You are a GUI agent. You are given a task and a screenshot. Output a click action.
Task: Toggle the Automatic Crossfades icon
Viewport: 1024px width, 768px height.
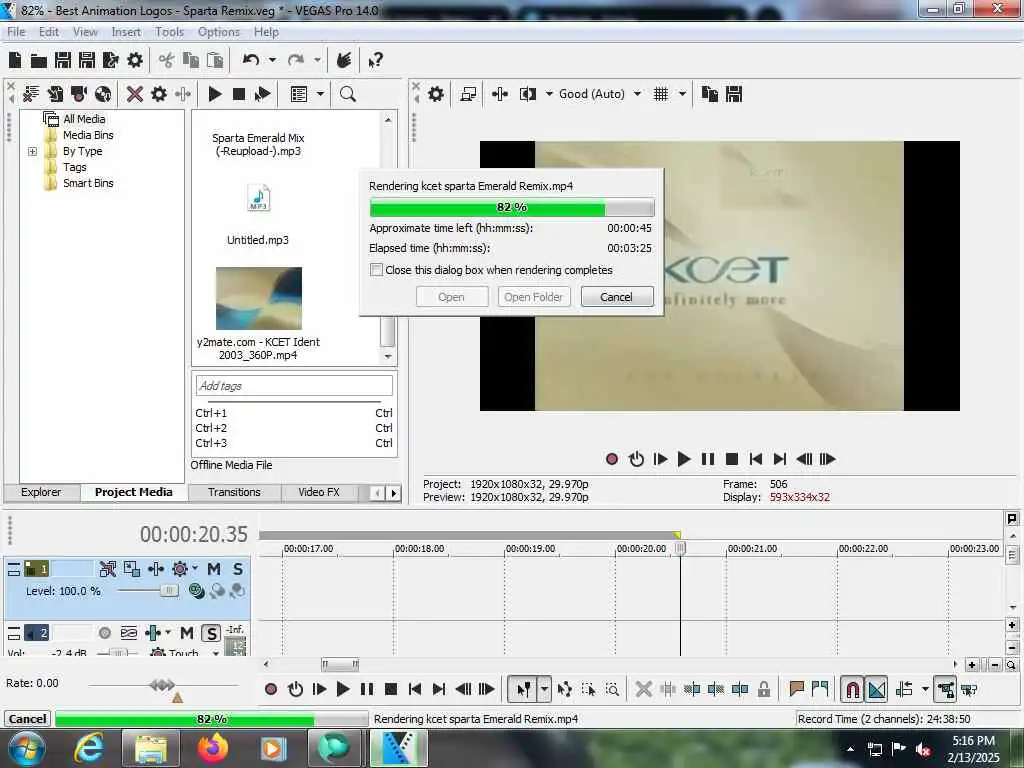pos(876,689)
